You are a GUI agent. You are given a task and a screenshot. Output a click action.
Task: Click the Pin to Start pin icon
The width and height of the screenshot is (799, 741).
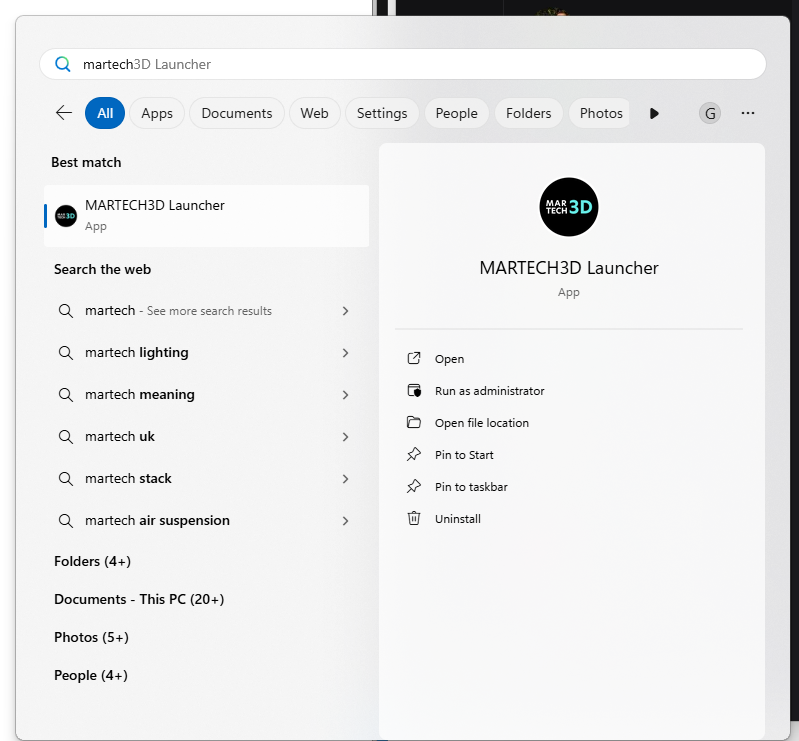click(x=414, y=454)
